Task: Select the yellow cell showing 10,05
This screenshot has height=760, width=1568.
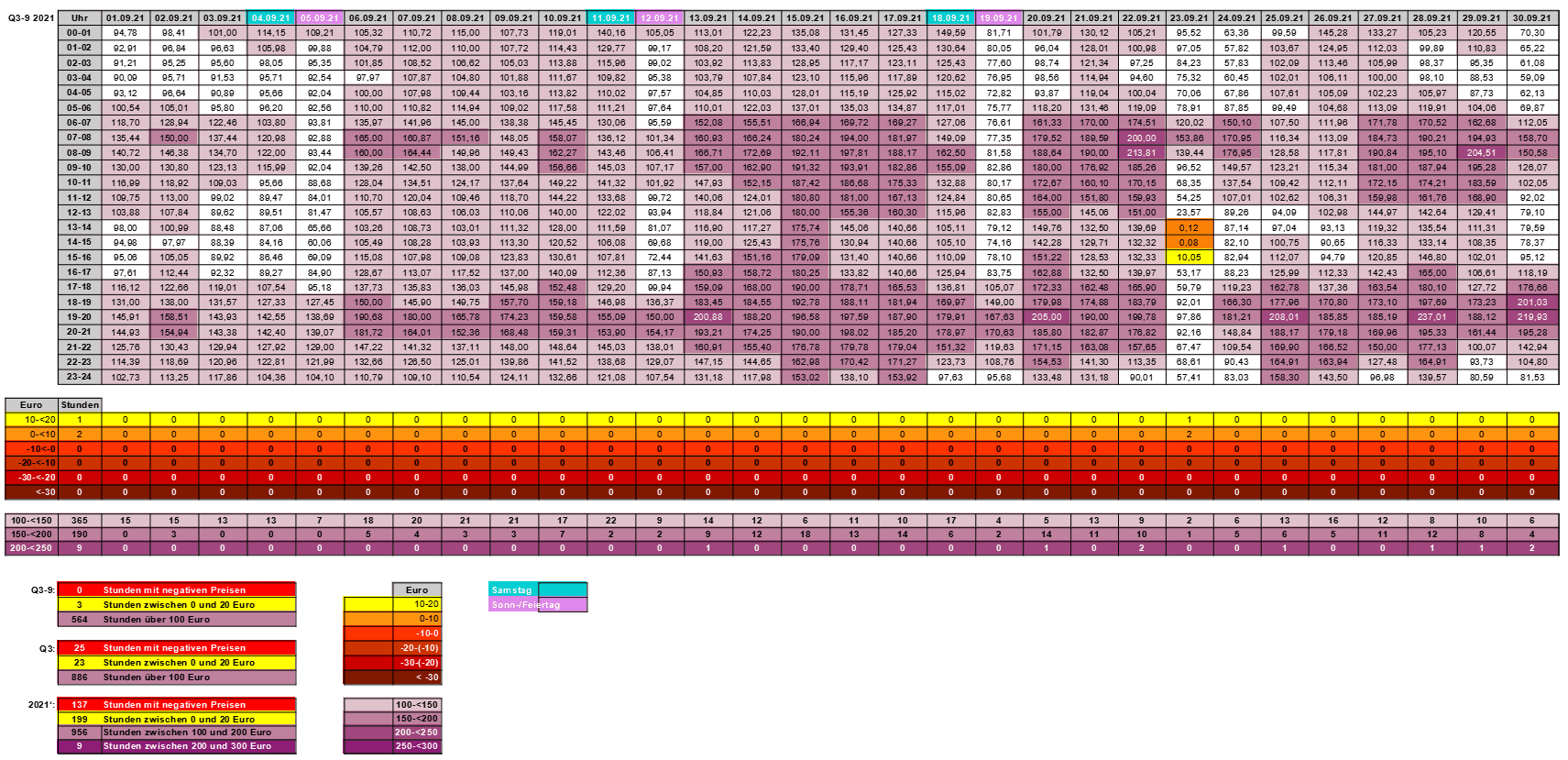Action: [x=1189, y=258]
